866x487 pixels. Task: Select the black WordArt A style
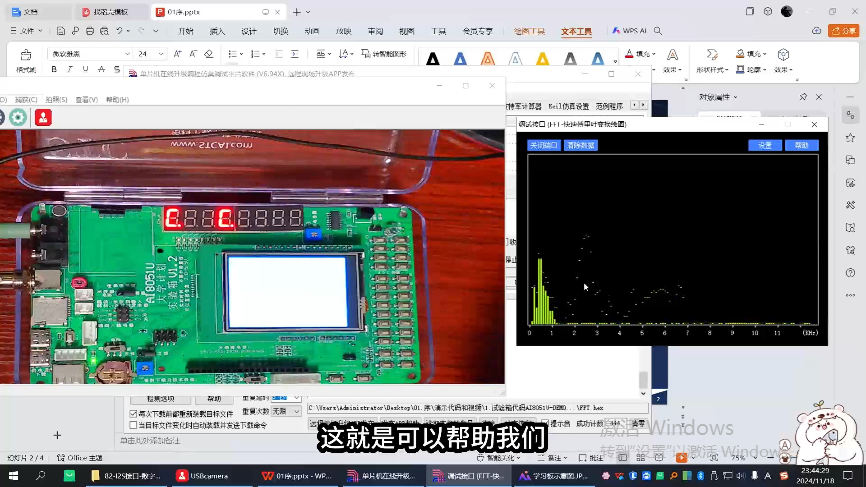coord(433,58)
